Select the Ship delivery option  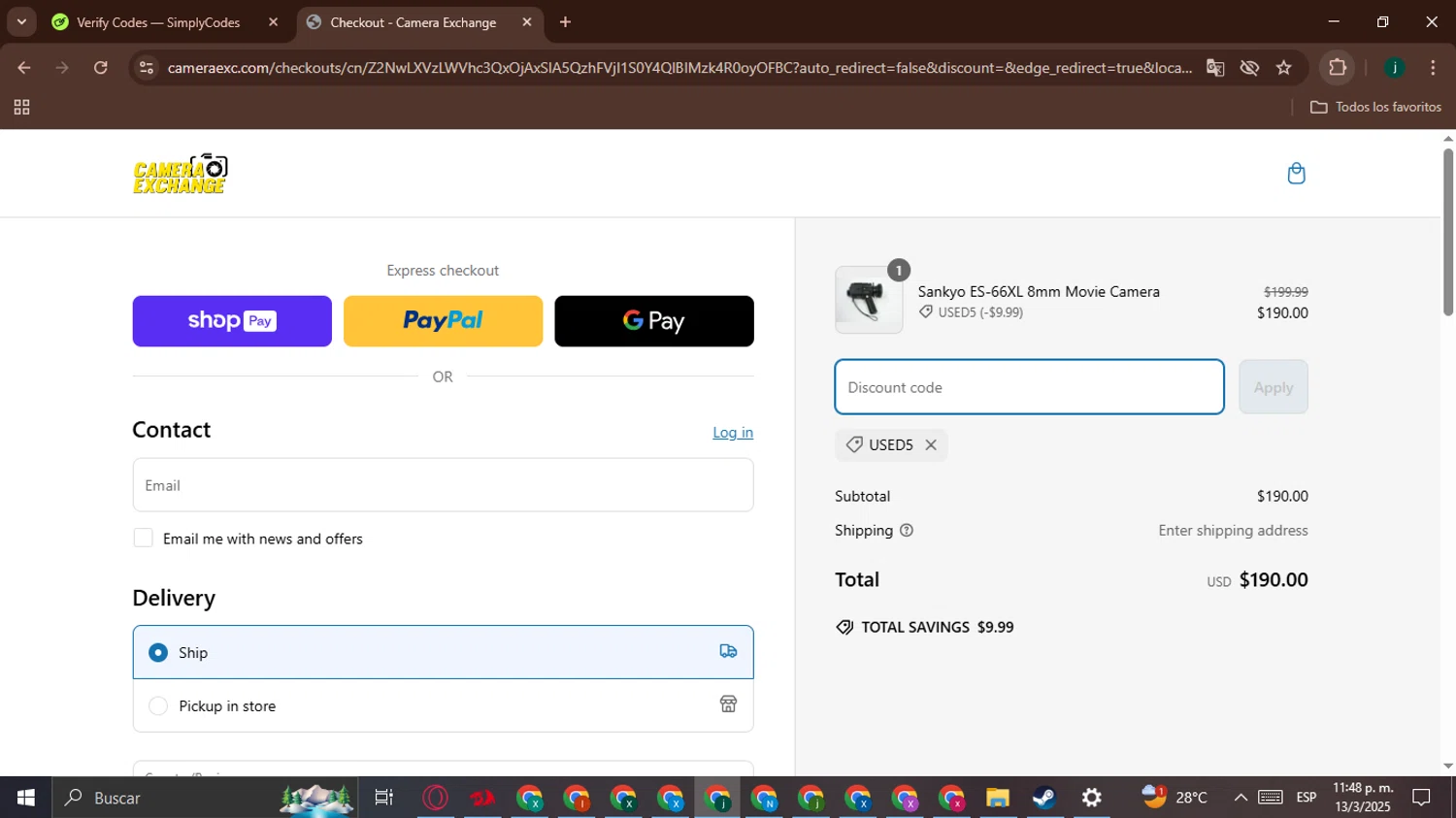click(x=443, y=652)
